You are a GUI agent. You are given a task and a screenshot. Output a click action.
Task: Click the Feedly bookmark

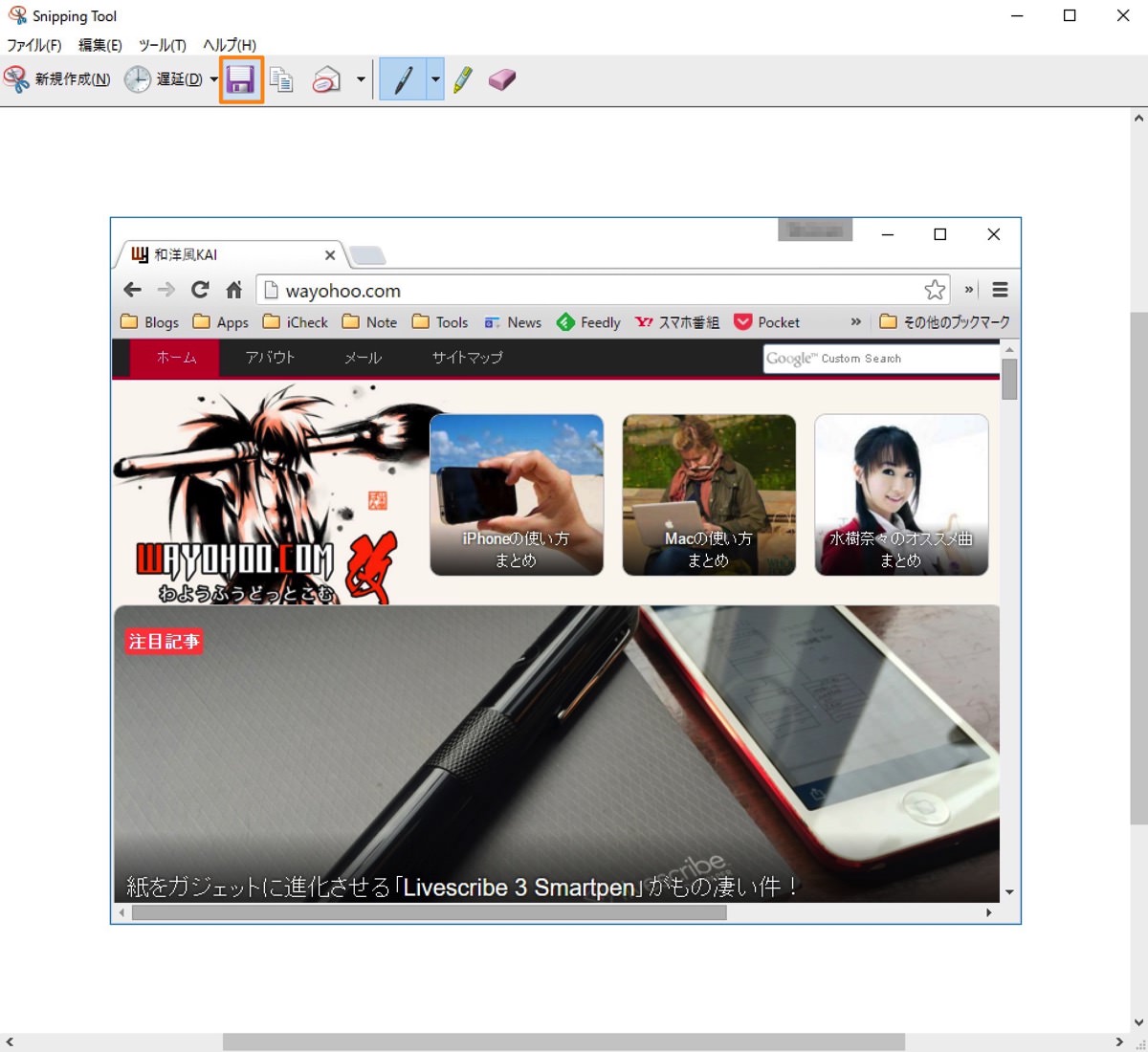point(588,322)
